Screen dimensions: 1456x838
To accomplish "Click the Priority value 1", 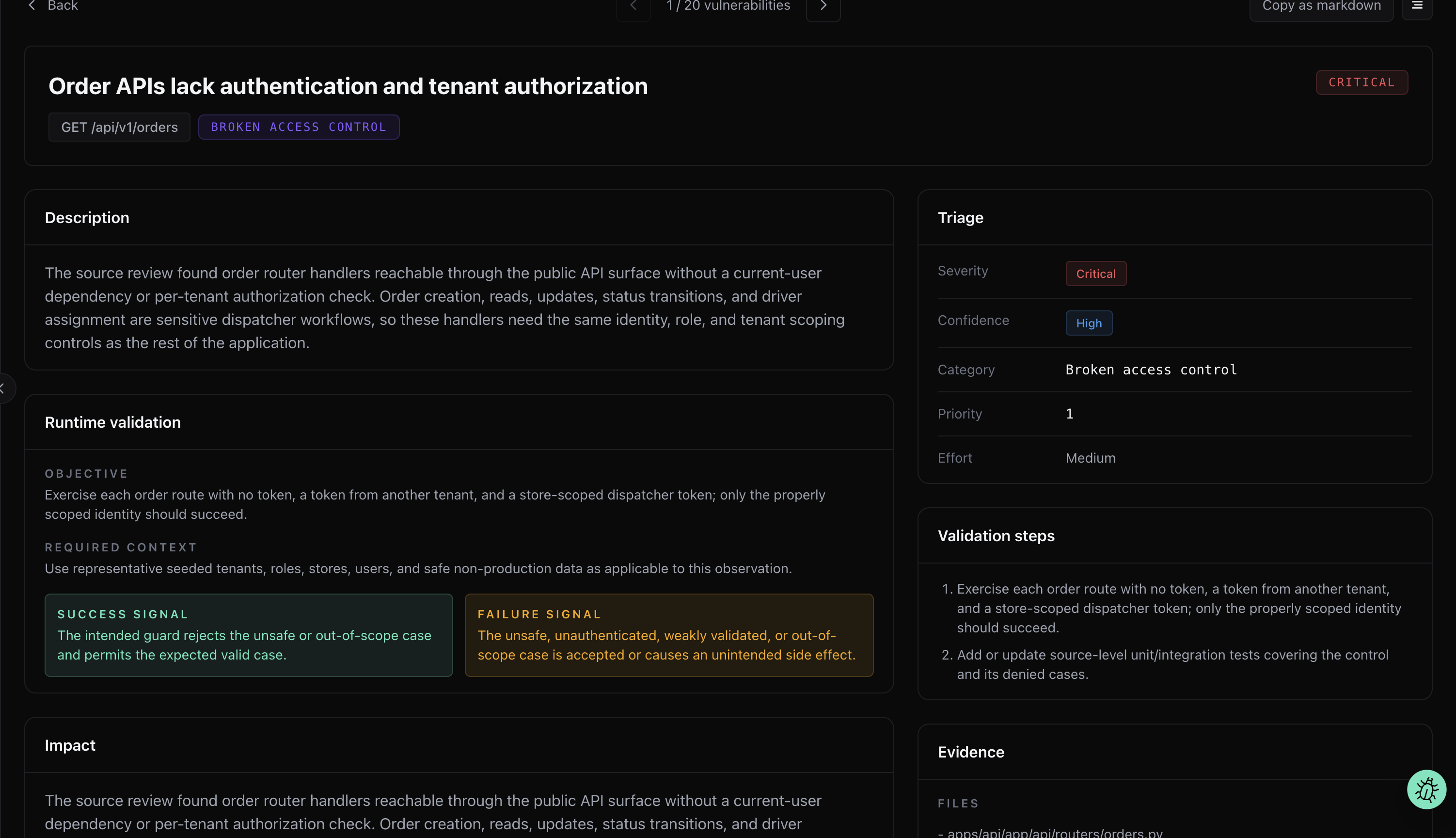I will coord(1069,414).
